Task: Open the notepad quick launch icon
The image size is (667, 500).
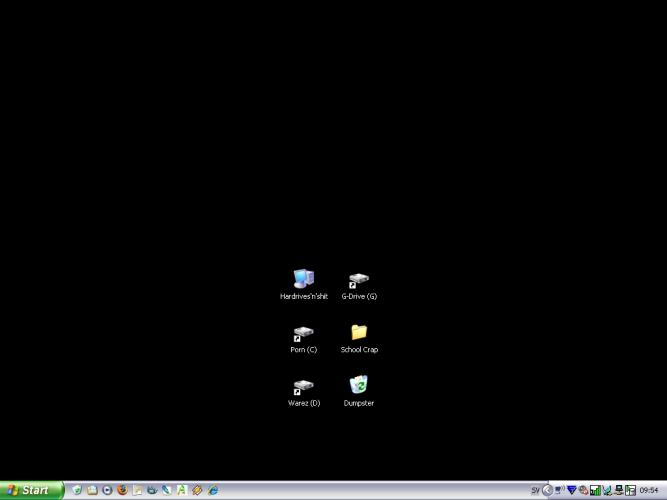Action: coord(137,490)
